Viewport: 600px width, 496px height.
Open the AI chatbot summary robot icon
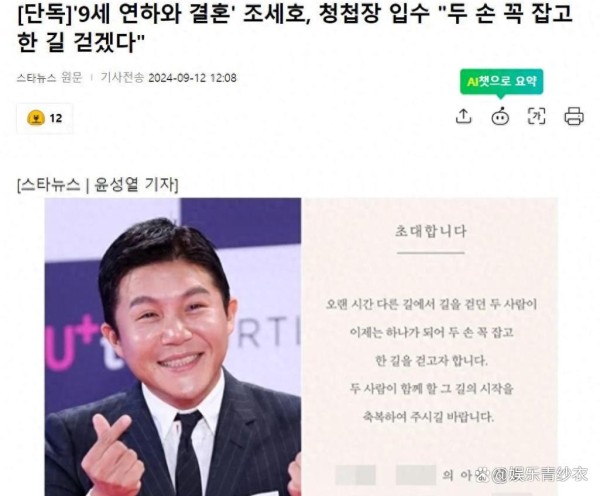point(500,116)
